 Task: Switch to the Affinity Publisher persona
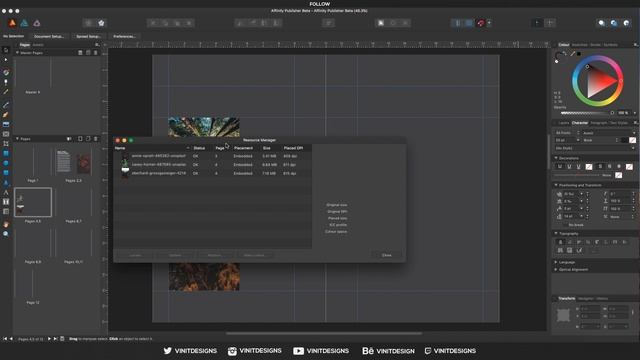(x=12, y=23)
